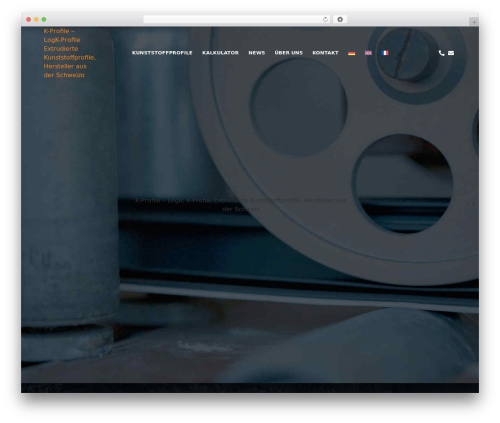Click the faded K-Profile hero headline text
Viewport: 500px width, 423px height.
point(241,205)
